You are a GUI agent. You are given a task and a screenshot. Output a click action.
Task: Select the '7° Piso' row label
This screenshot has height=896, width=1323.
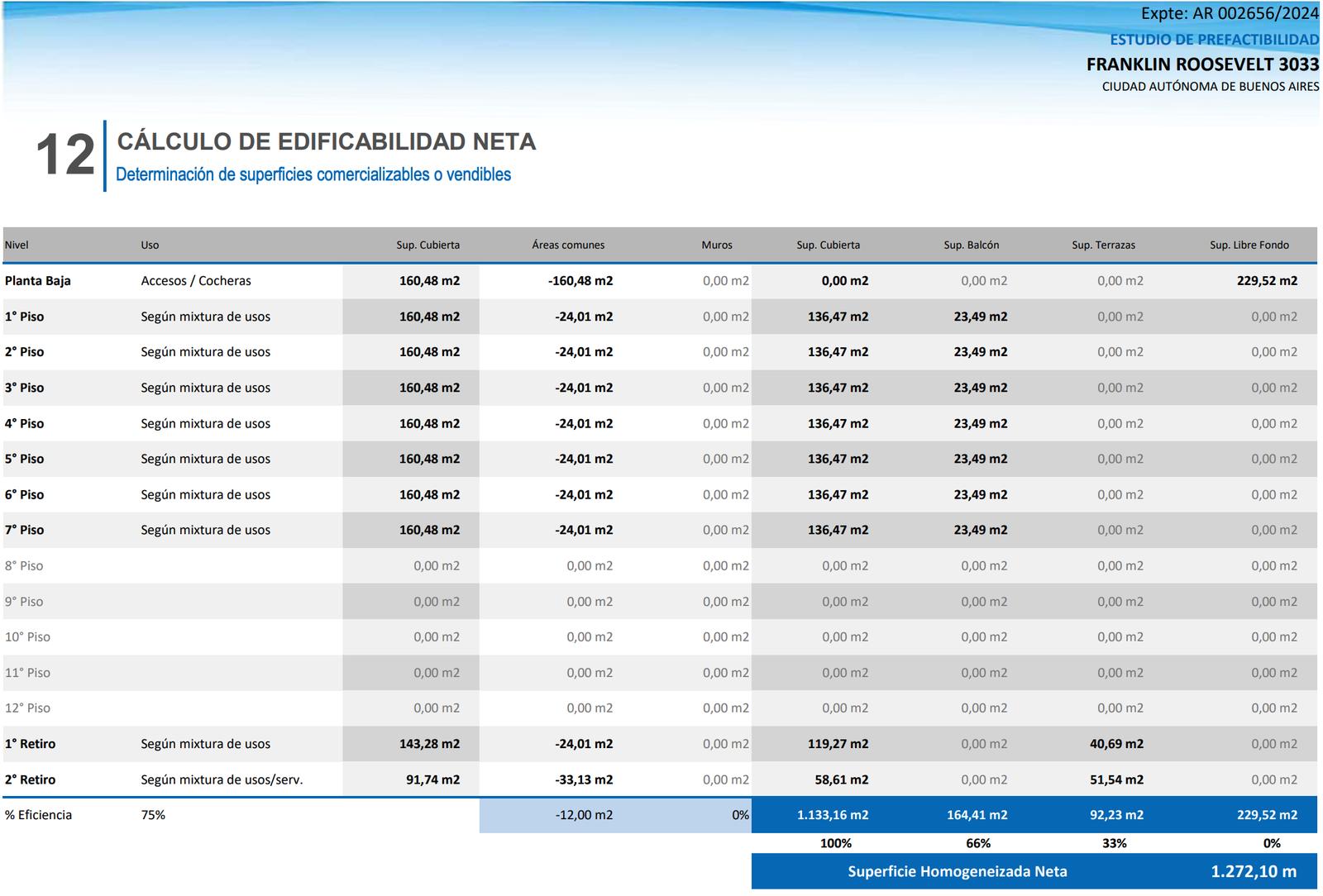coord(24,530)
